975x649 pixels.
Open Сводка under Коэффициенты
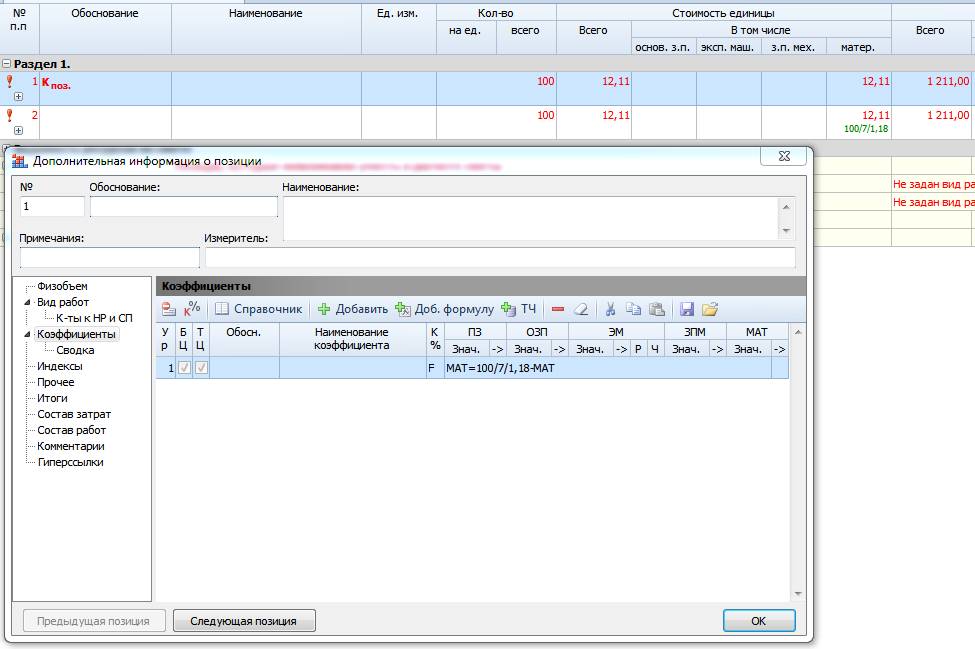coord(75,351)
